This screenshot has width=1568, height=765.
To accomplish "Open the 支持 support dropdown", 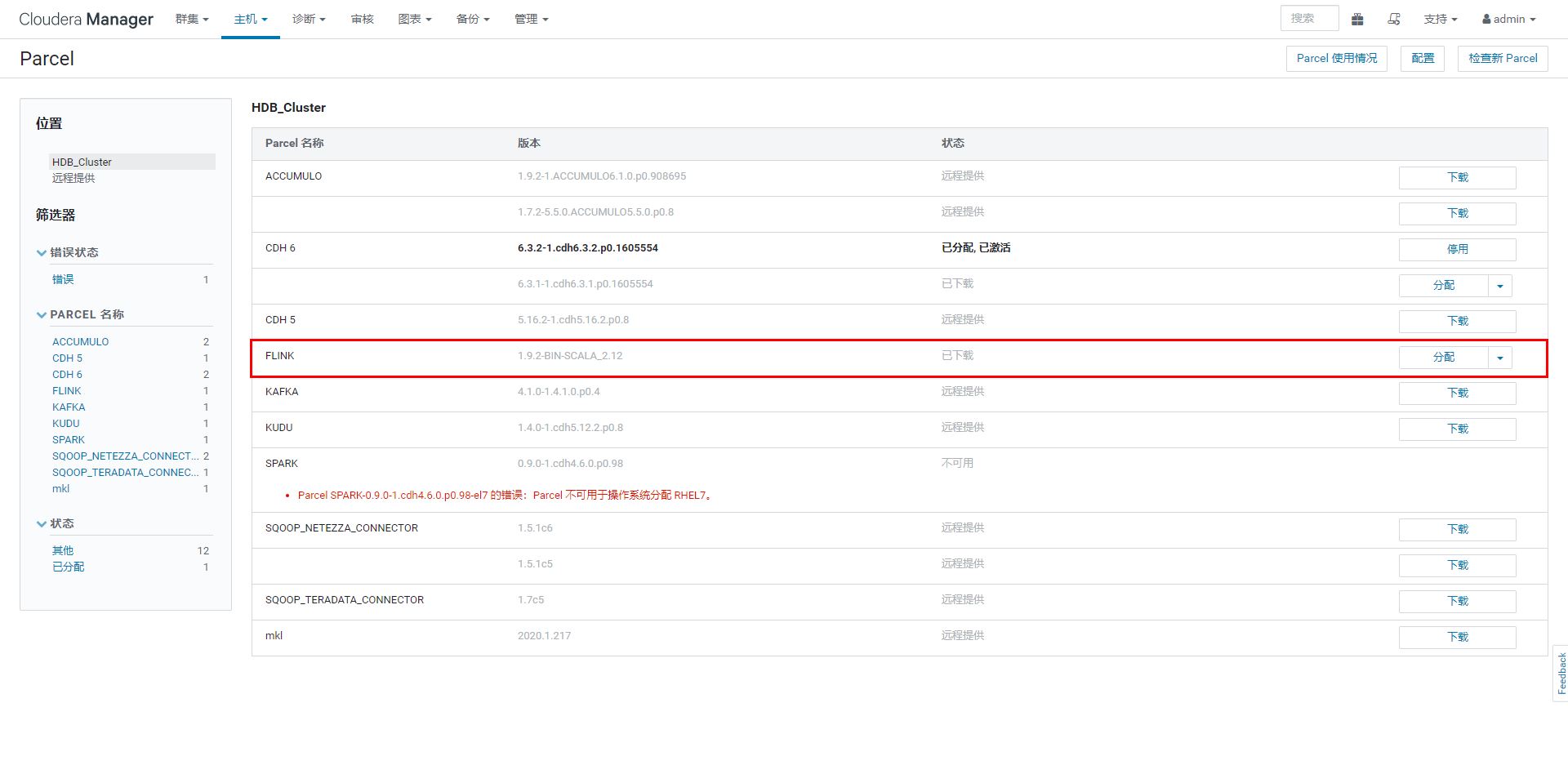I will (1440, 19).
